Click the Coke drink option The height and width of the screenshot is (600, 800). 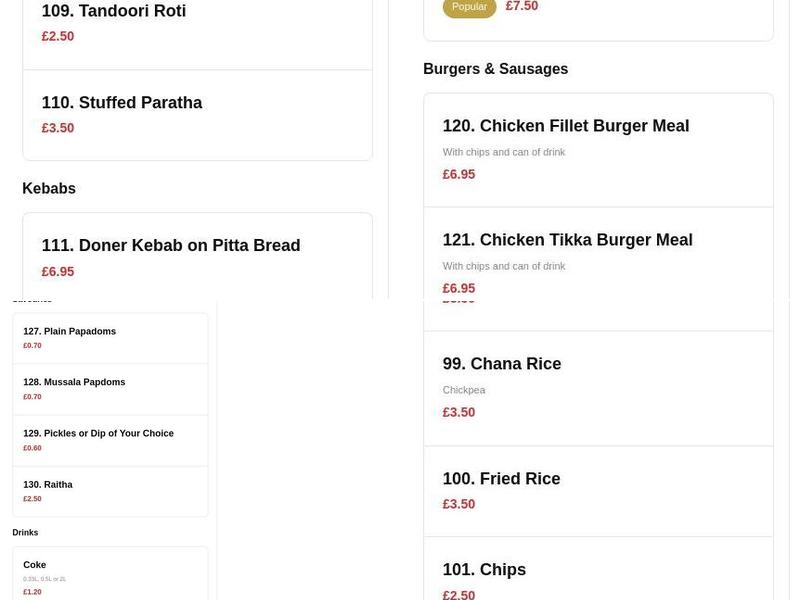(34, 564)
